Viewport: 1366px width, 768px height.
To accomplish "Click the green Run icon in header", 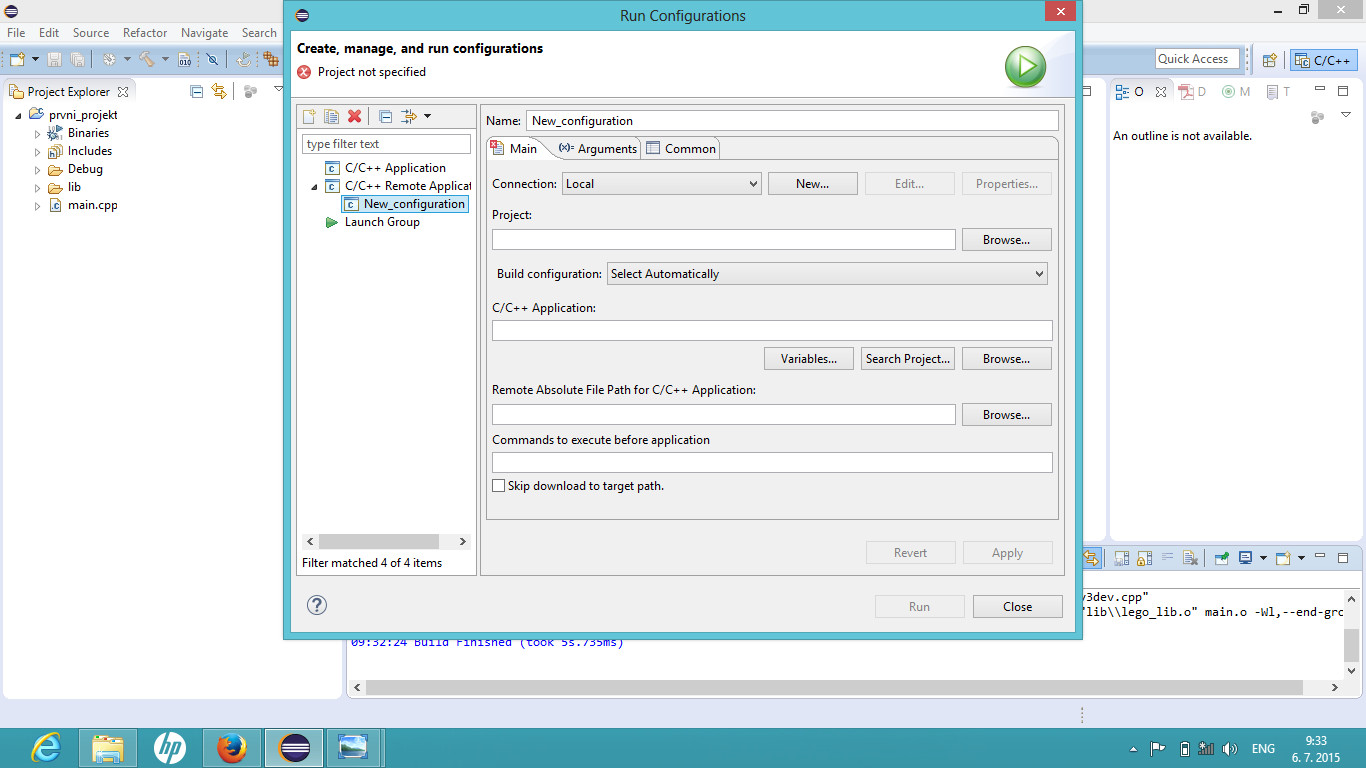I will click(1025, 68).
